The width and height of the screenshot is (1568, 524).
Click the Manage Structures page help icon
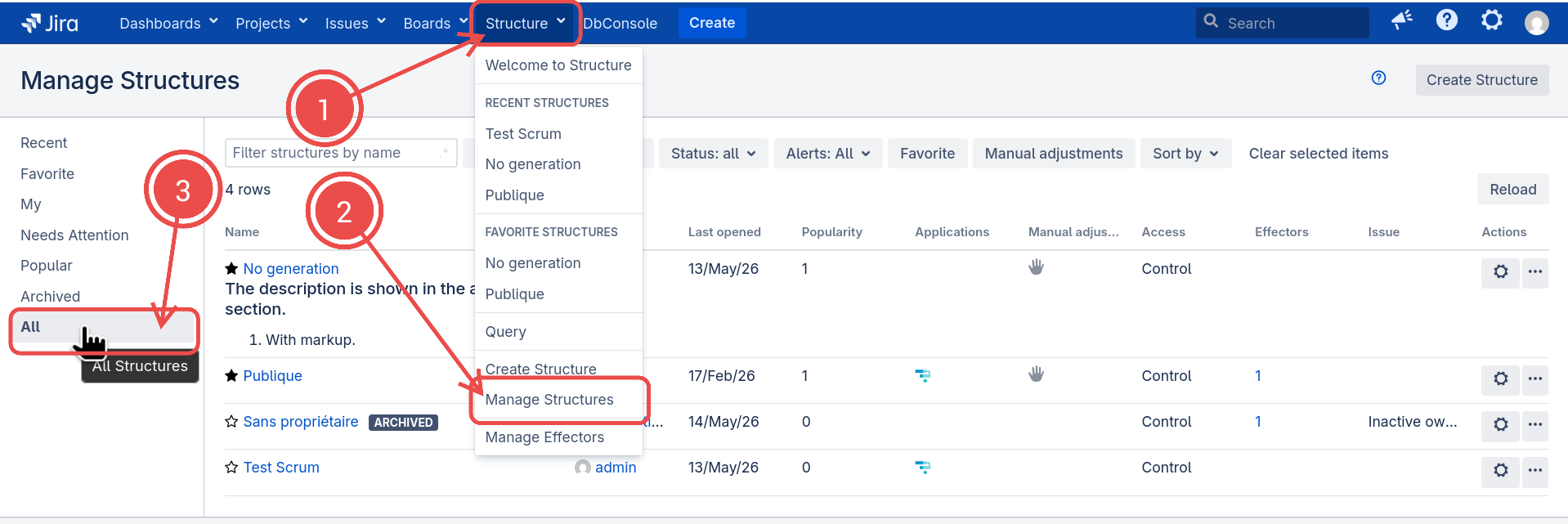1378,78
